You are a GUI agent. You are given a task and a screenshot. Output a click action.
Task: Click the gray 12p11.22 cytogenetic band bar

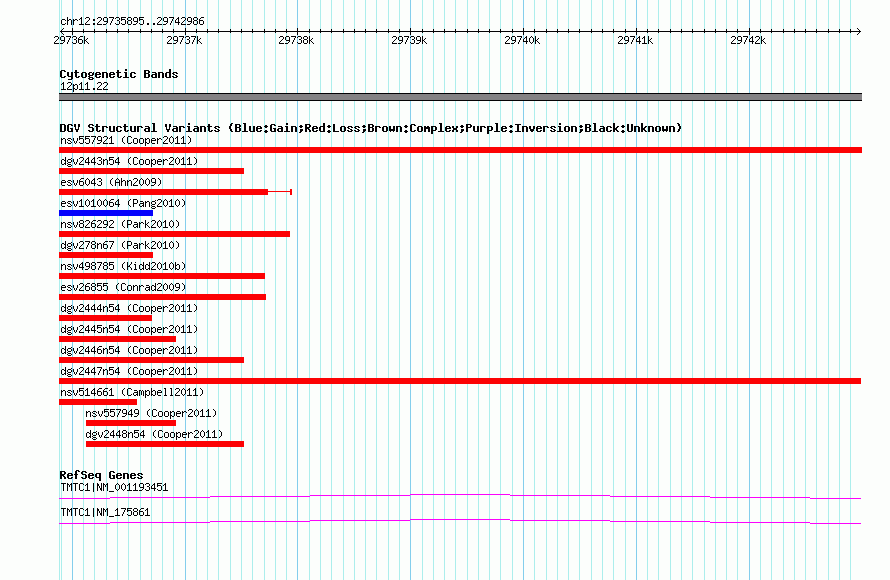click(x=460, y=97)
